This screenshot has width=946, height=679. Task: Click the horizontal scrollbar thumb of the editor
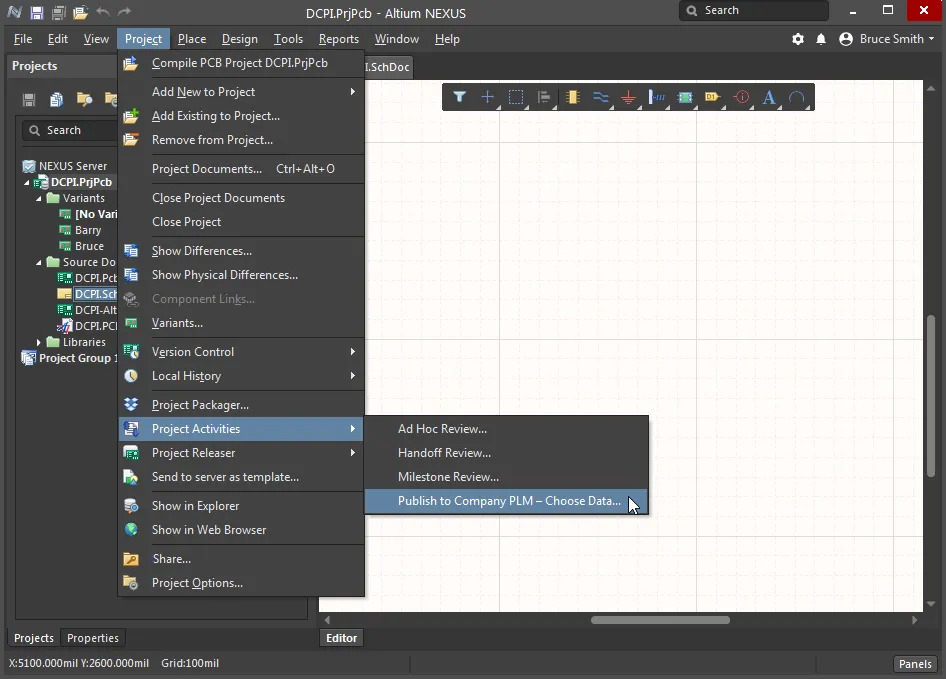click(660, 620)
